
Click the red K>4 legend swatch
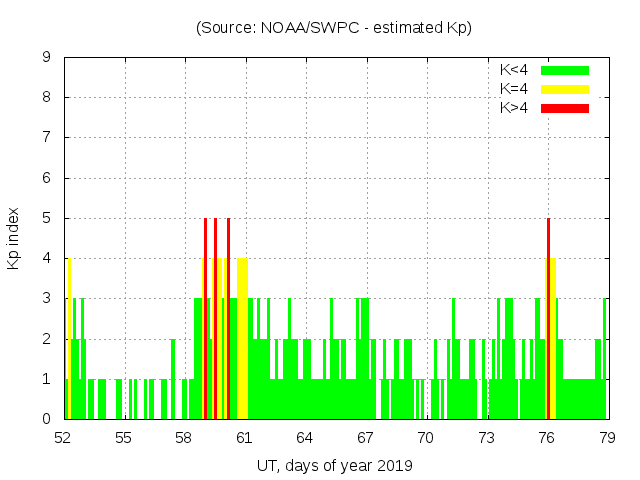565,108
